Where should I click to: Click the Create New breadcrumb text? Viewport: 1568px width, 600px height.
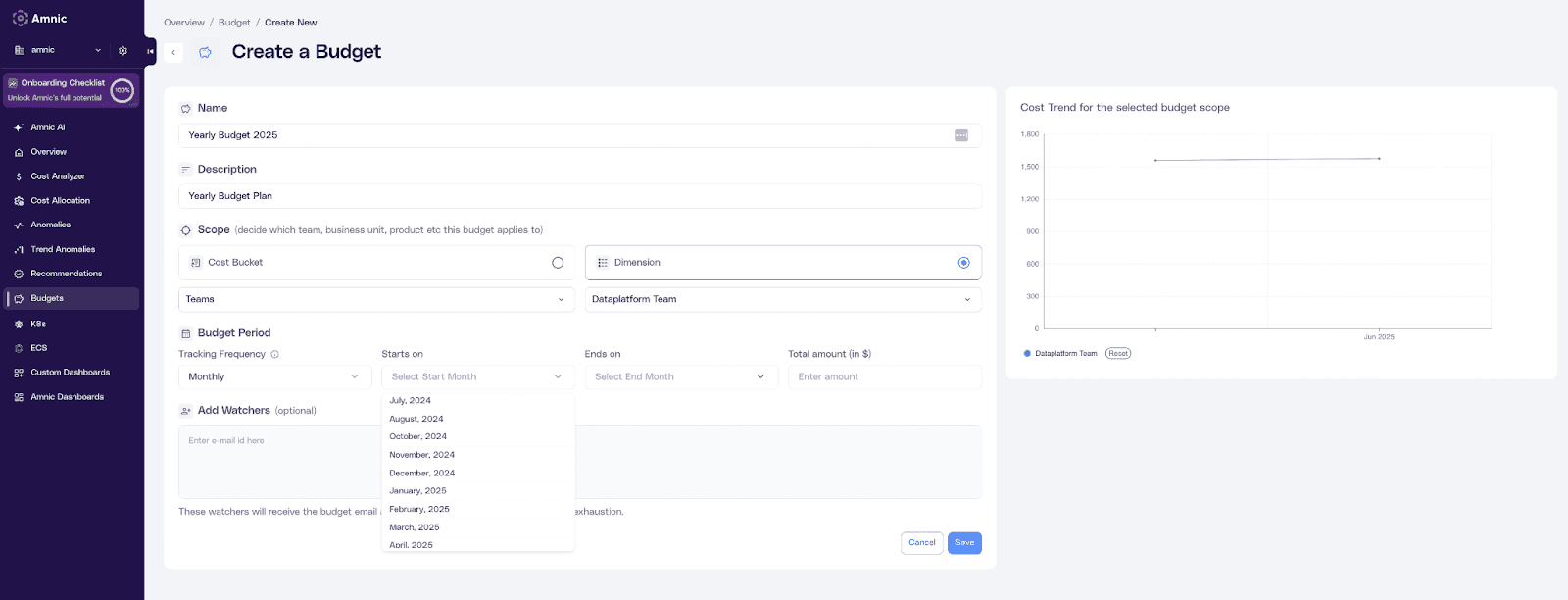(291, 23)
